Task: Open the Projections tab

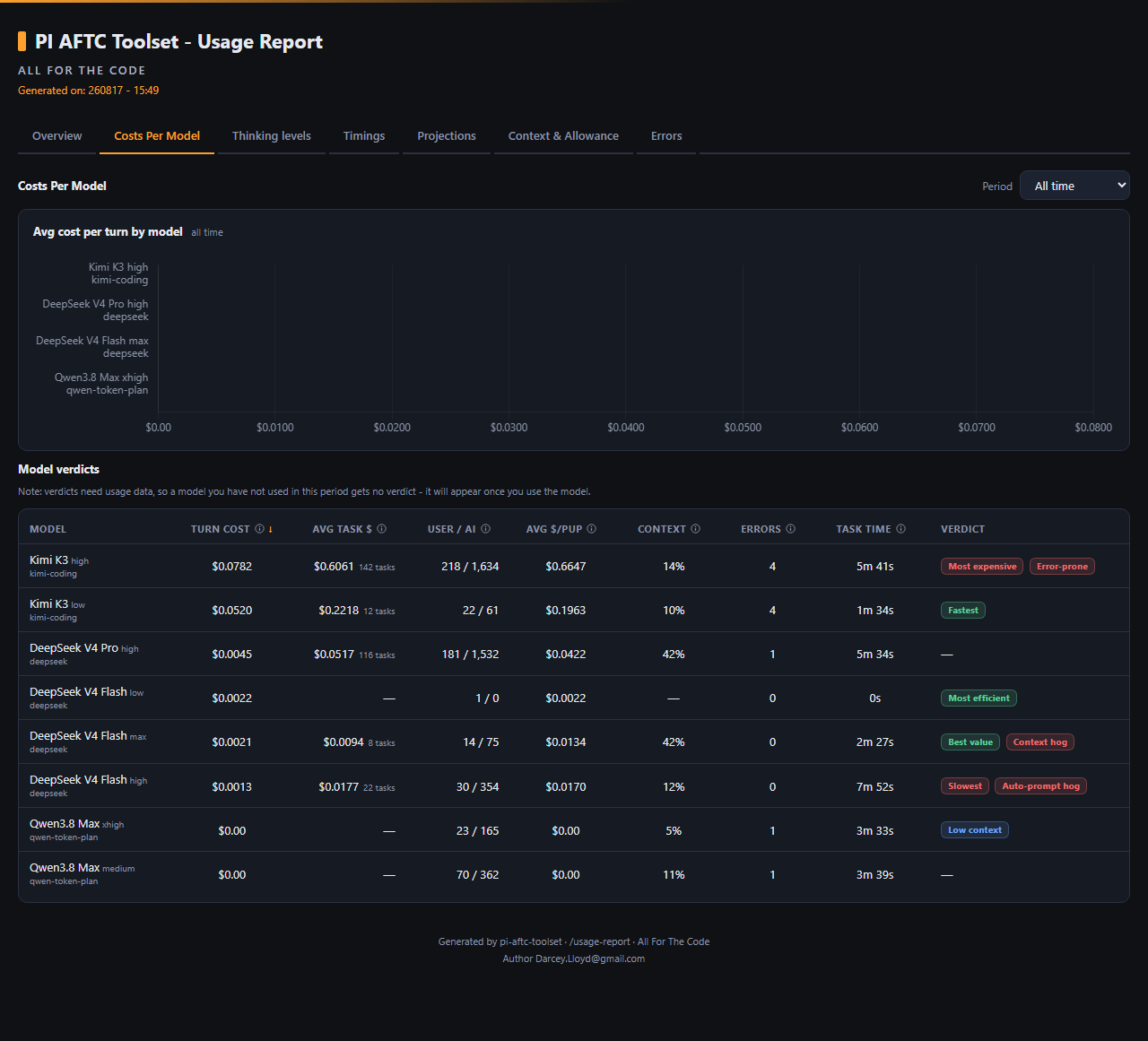Action: [447, 136]
